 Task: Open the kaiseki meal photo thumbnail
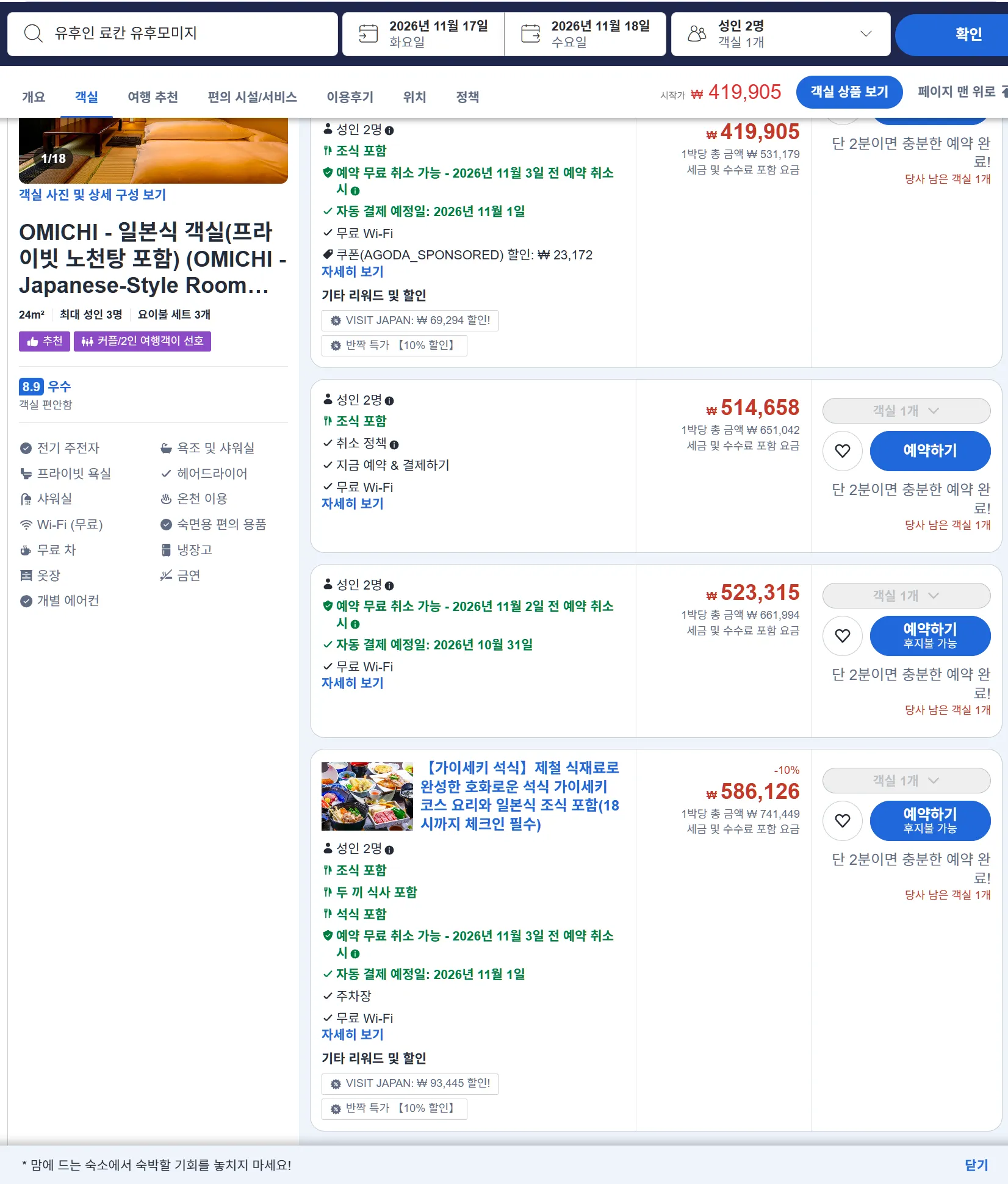[367, 796]
